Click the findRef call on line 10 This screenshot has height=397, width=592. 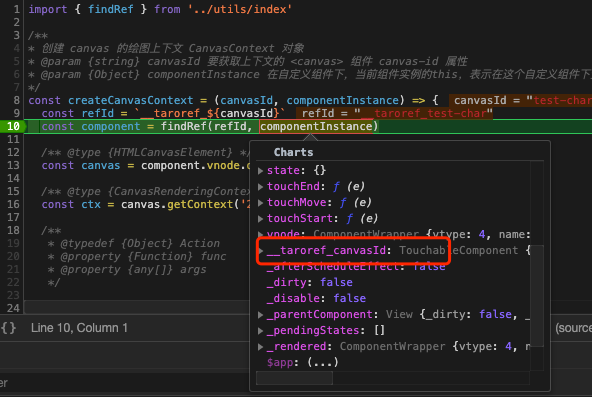coord(184,126)
